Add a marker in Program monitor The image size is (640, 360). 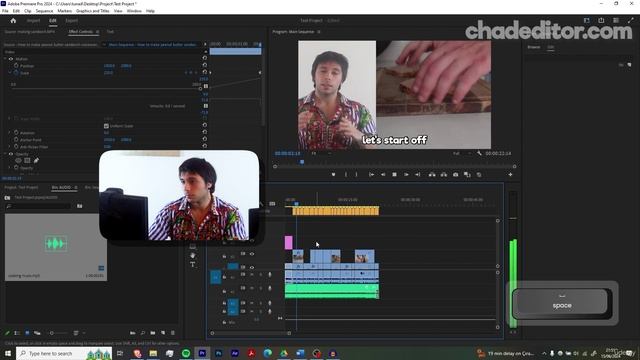pos(333,175)
